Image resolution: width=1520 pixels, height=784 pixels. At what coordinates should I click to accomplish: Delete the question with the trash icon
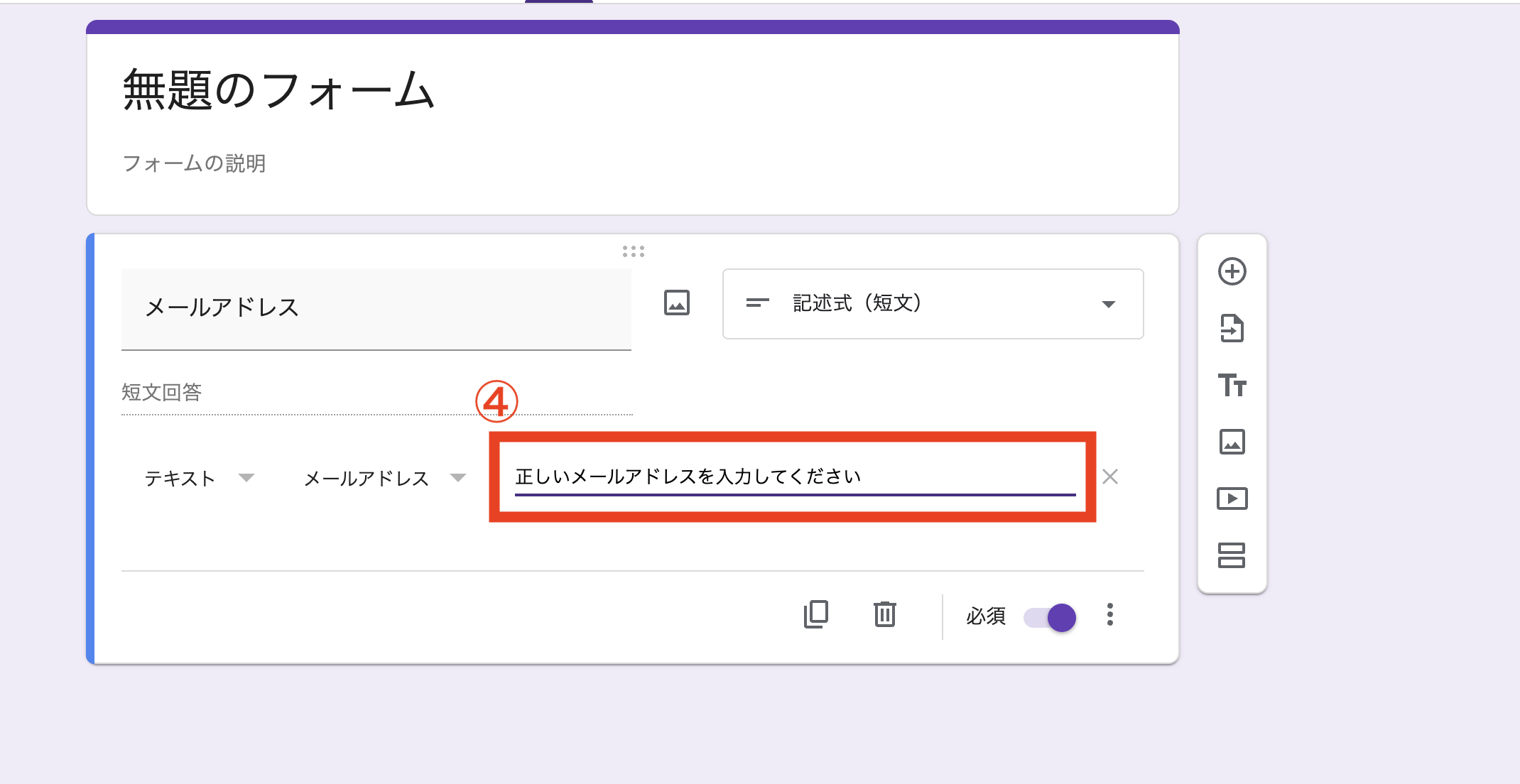[x=884, y=614]
